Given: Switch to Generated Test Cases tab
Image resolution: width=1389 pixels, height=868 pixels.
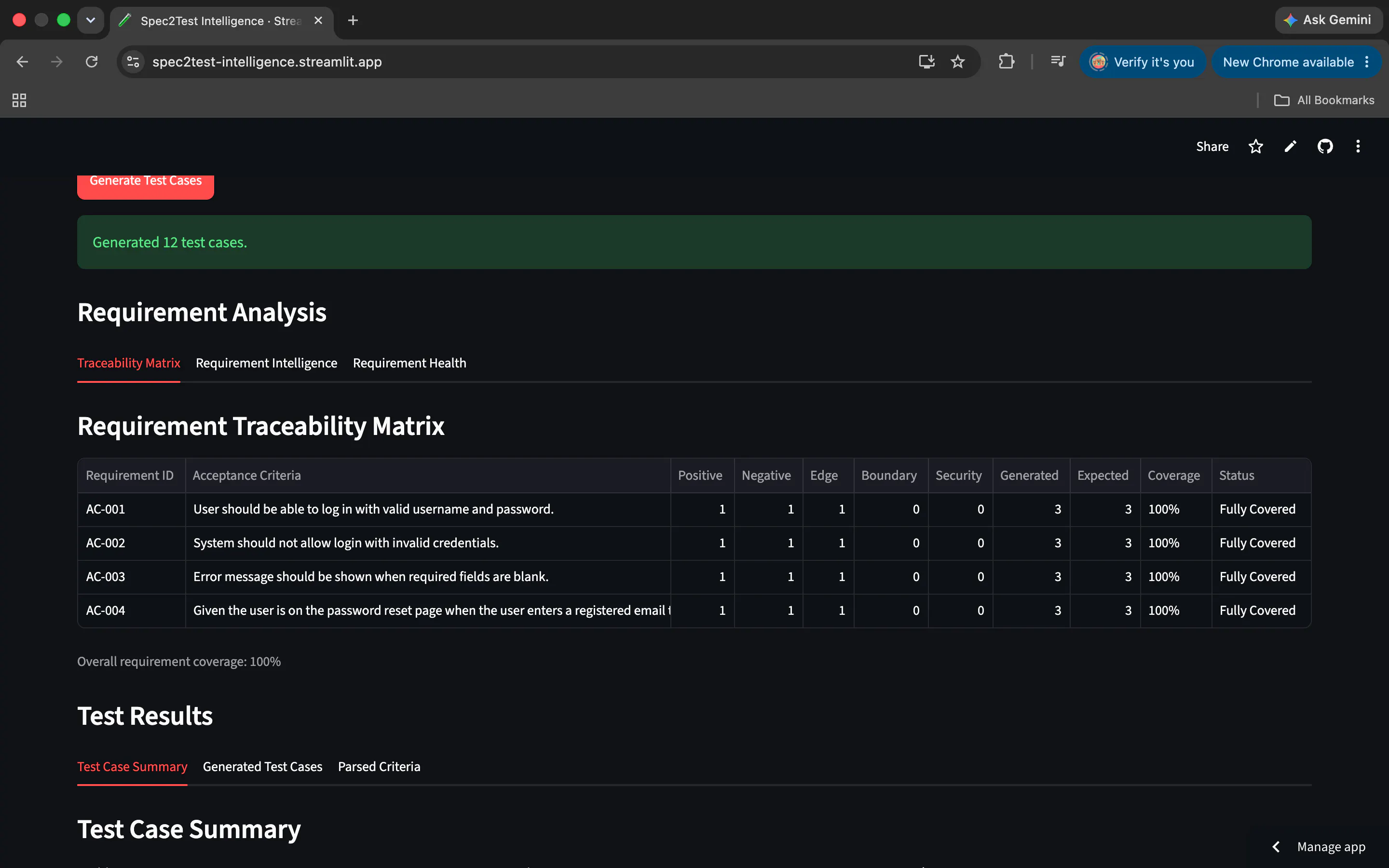Looking at the screenshot, I should [262, 766].
